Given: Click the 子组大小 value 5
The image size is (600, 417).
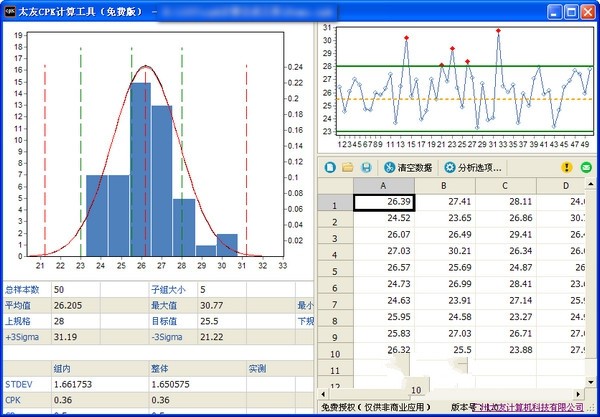Looking at the screenshot, I should 203,290.
